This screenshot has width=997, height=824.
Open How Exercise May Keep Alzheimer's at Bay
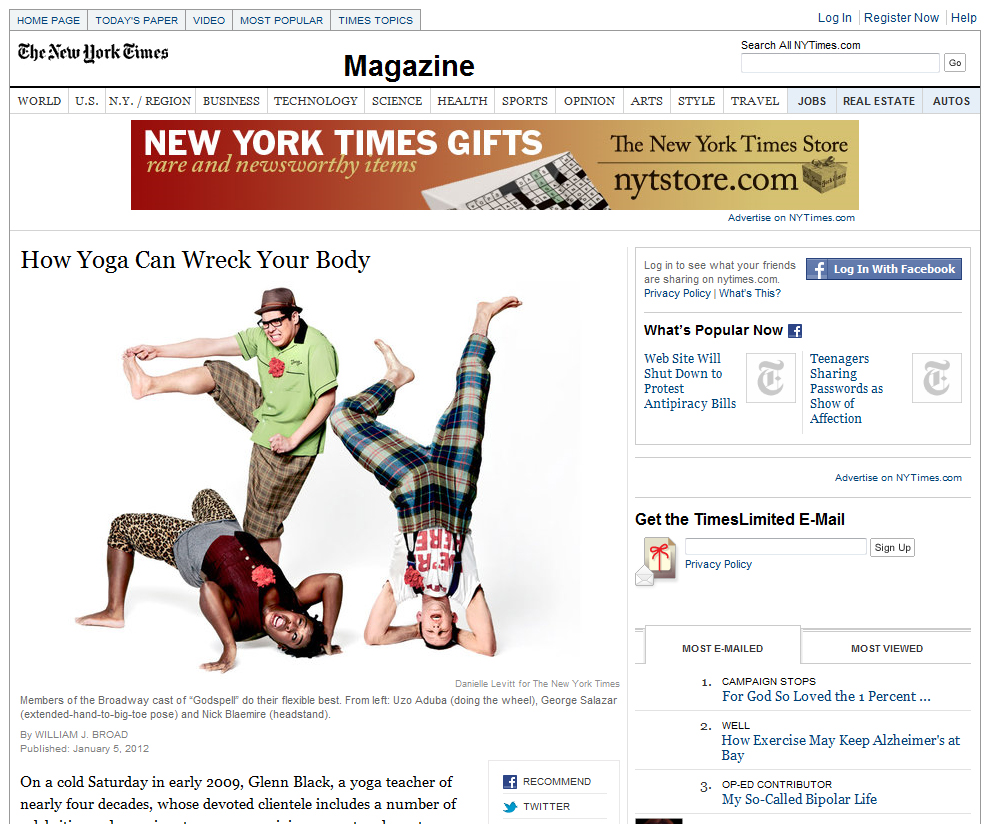(x=841, y=748)
